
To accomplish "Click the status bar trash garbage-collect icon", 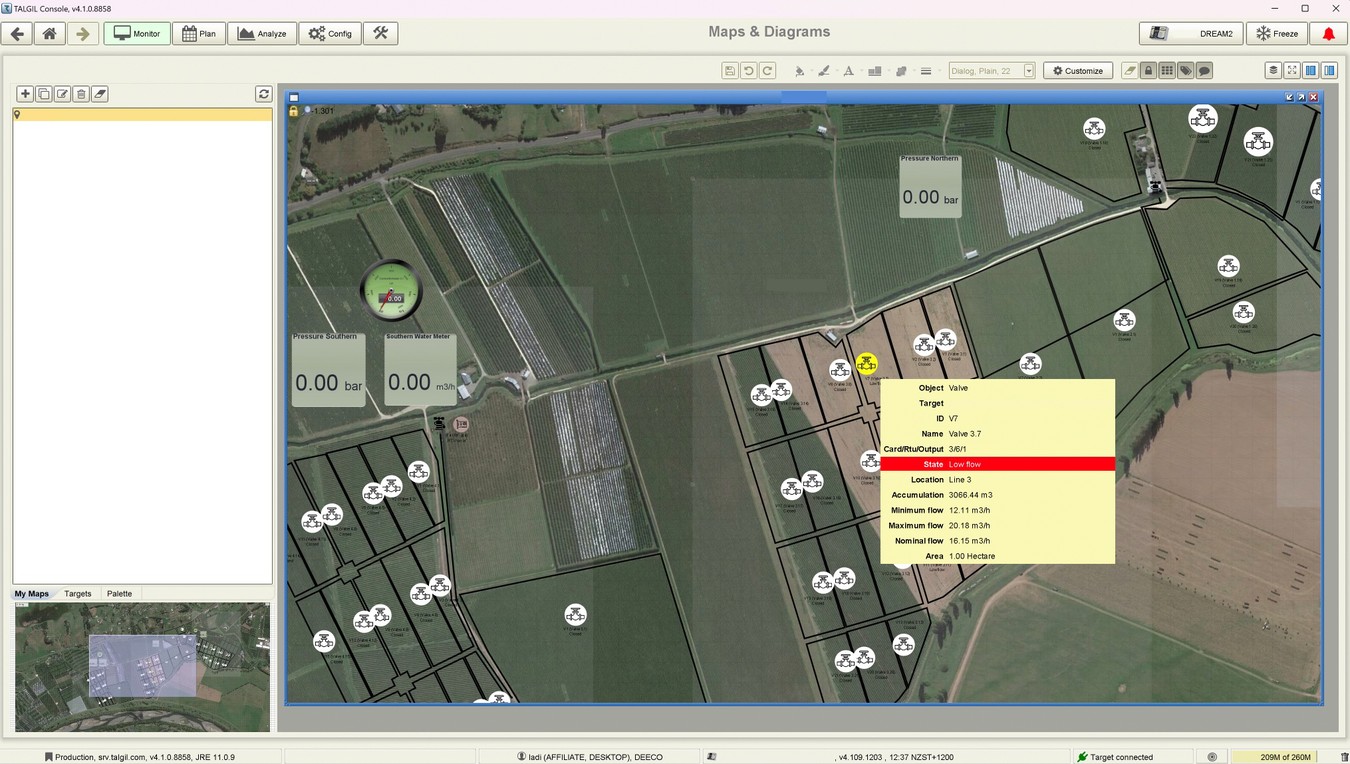I will click(1343, 757).
